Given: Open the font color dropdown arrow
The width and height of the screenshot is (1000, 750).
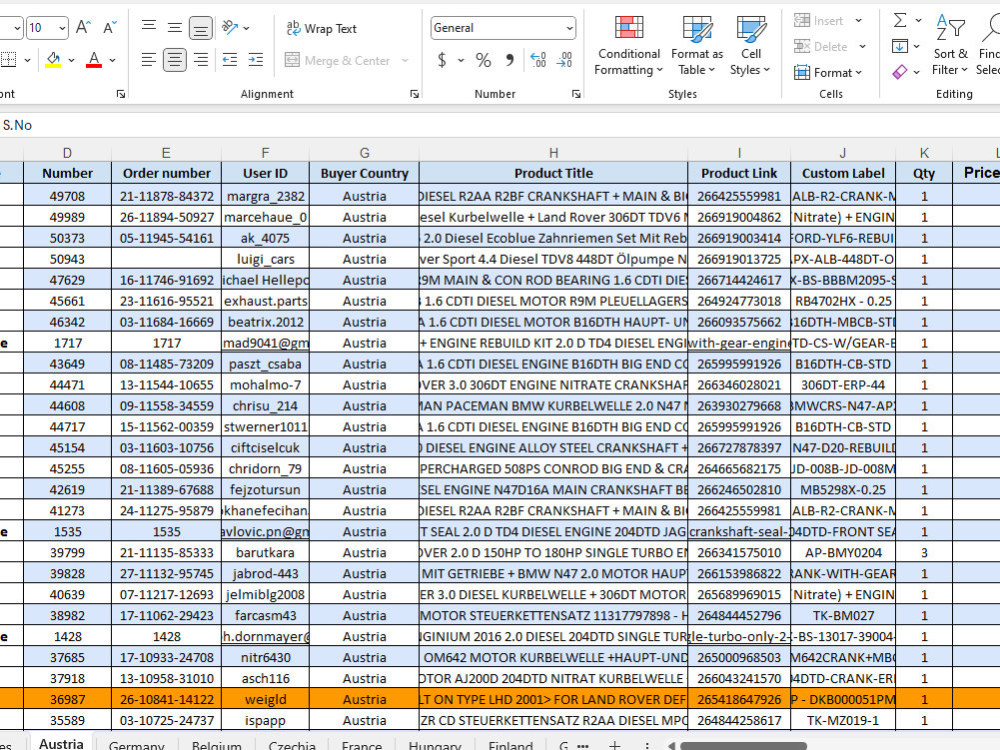Looking at the screenshot, I should (112, 61).
